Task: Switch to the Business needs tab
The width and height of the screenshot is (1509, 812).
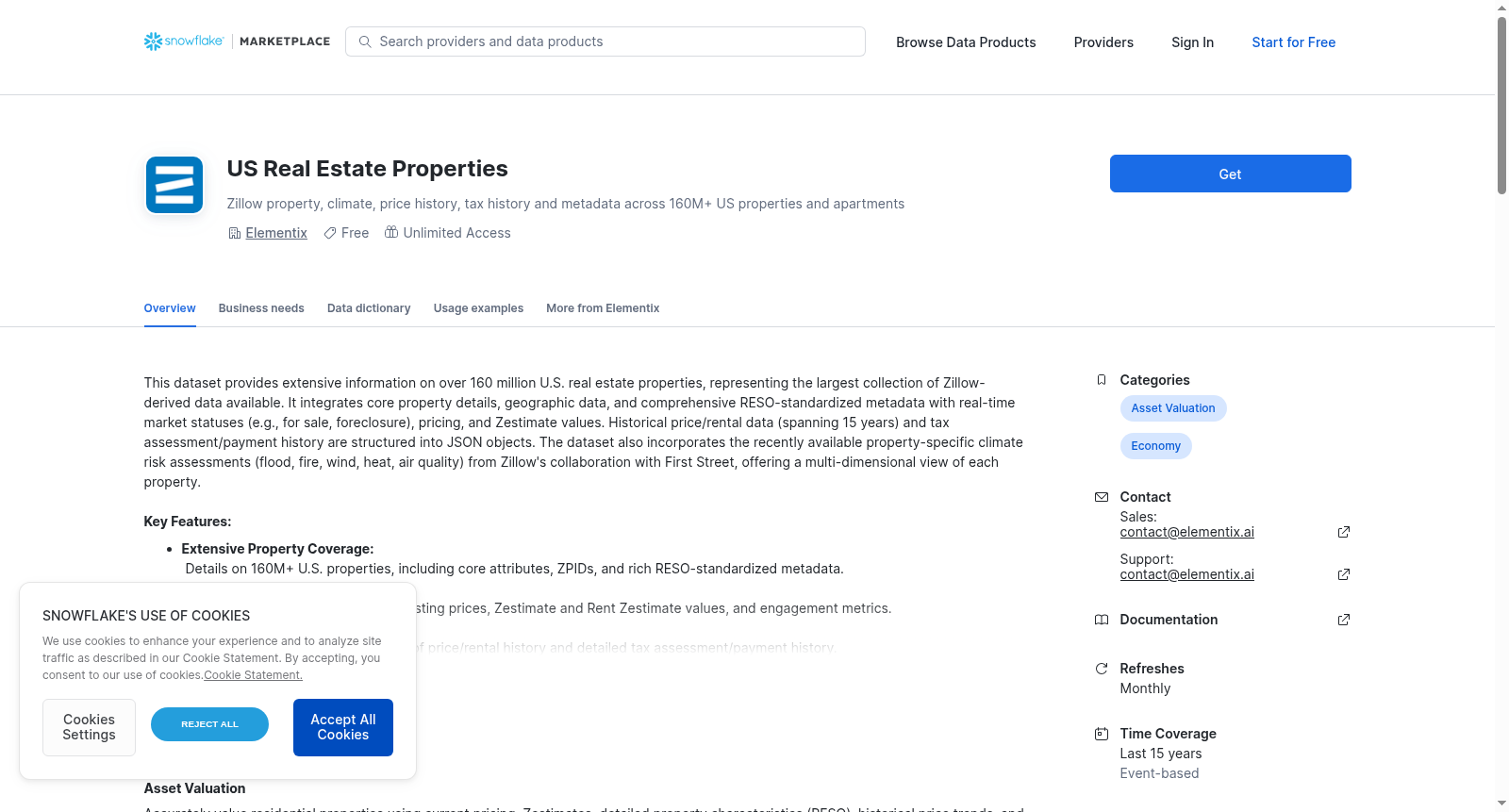Action: [x=261, y=308]
